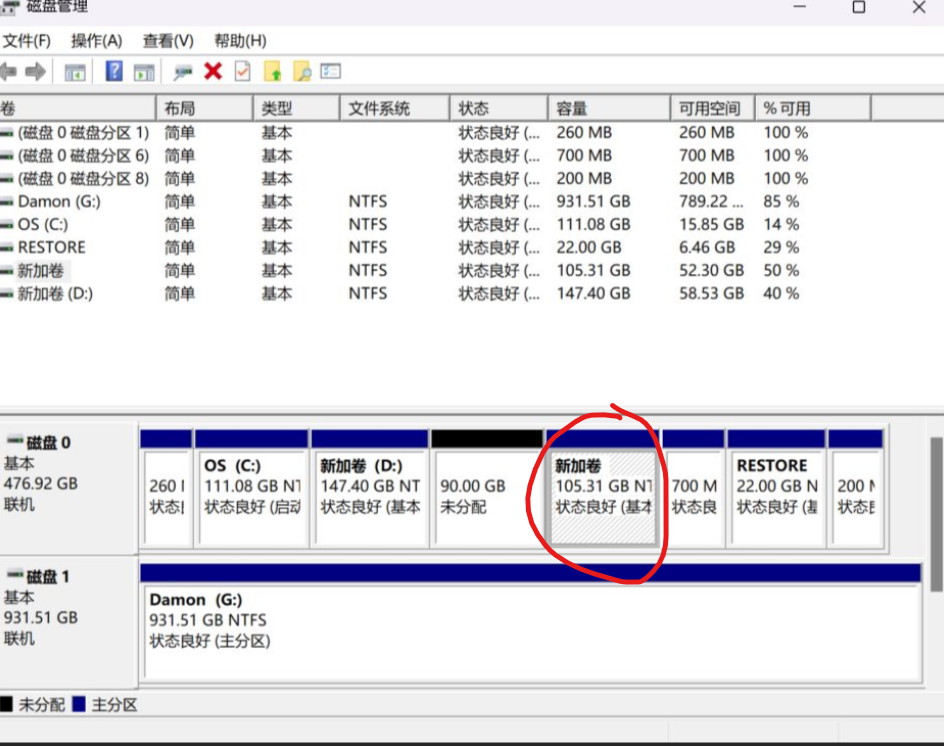Click the 磁盘 1 disk label panel
The height and width of the screenshot is (746, 944).
pyautogui.click(x=69, y=622)
